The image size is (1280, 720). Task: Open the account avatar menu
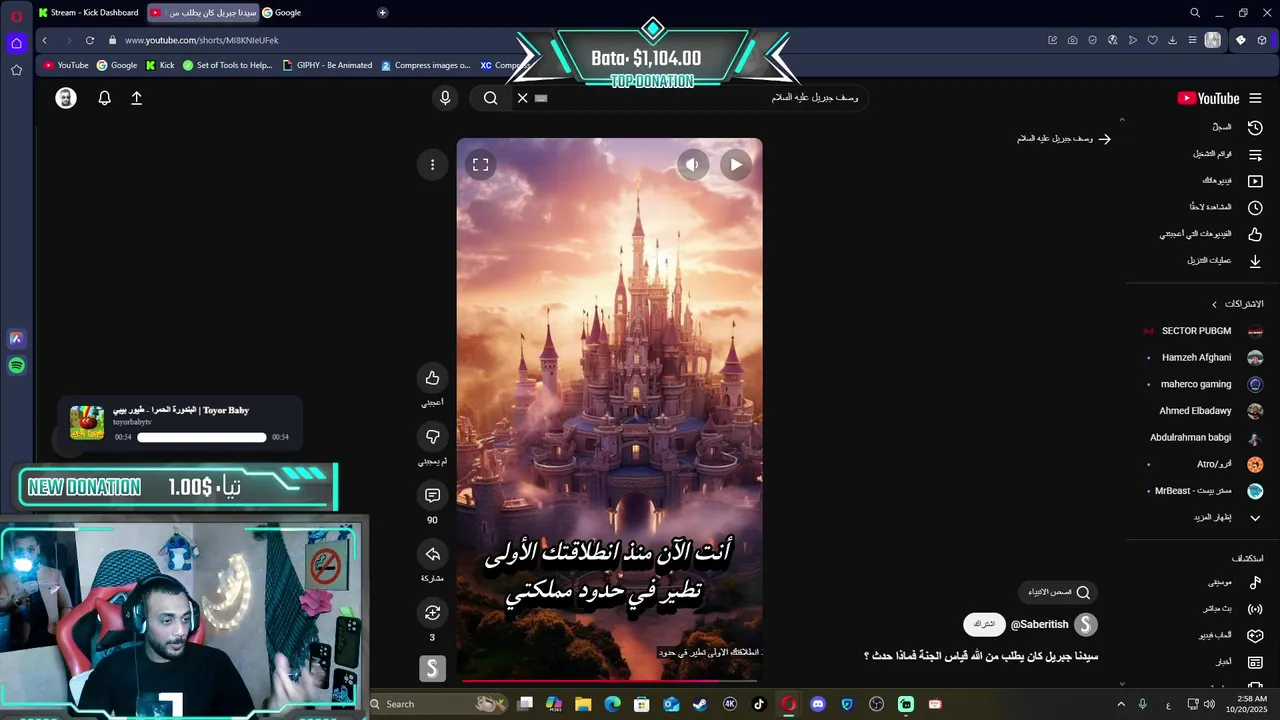66,98
